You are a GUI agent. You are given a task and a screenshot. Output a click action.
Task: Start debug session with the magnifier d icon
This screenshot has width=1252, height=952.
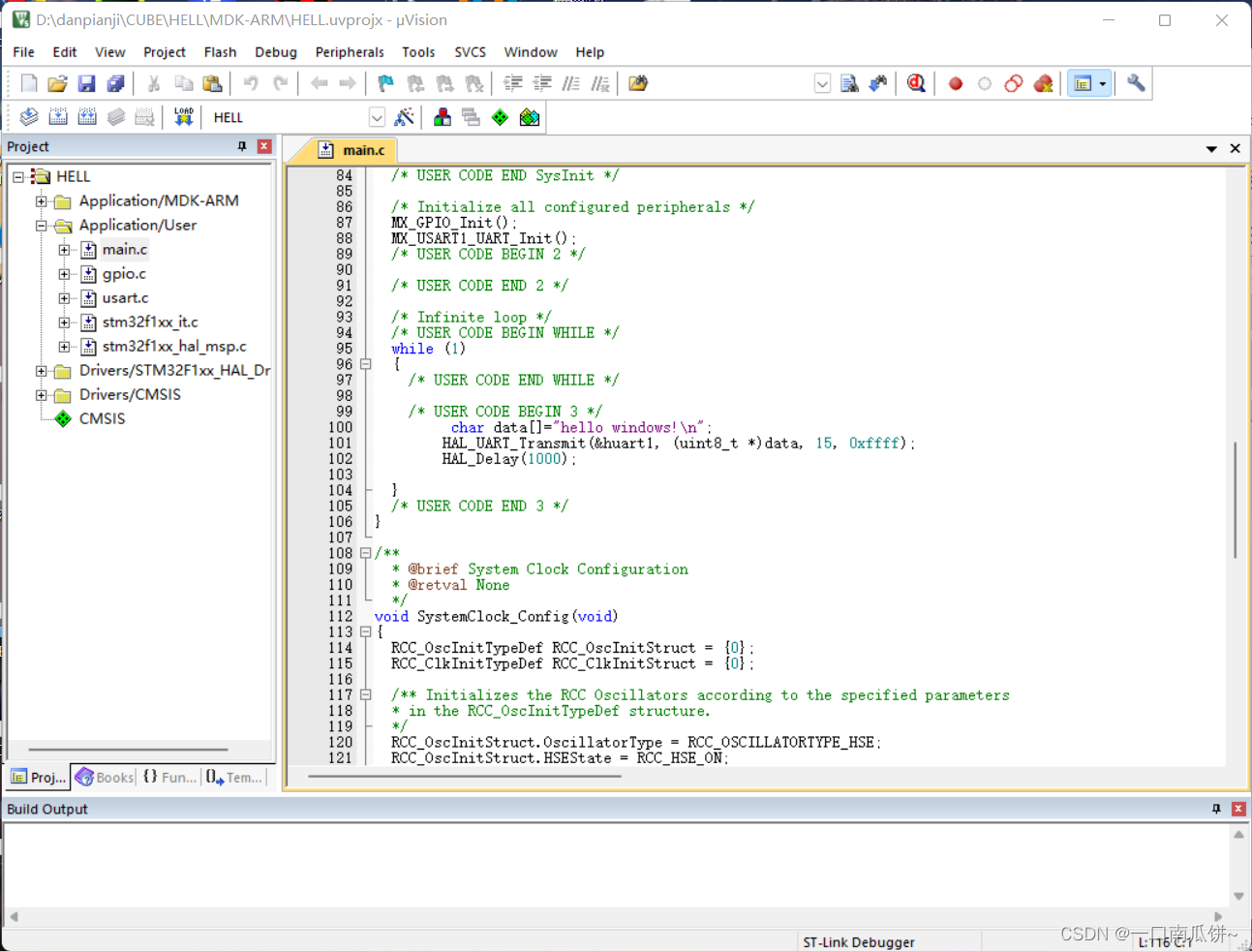coord(916,83)
